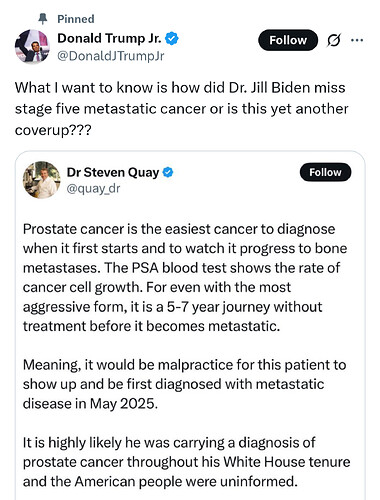Viewport: 380px width, 500px height.
Task: Click the text 'May 2025' in quoted post
Action: pyautogui.click(x=122, y=404)
